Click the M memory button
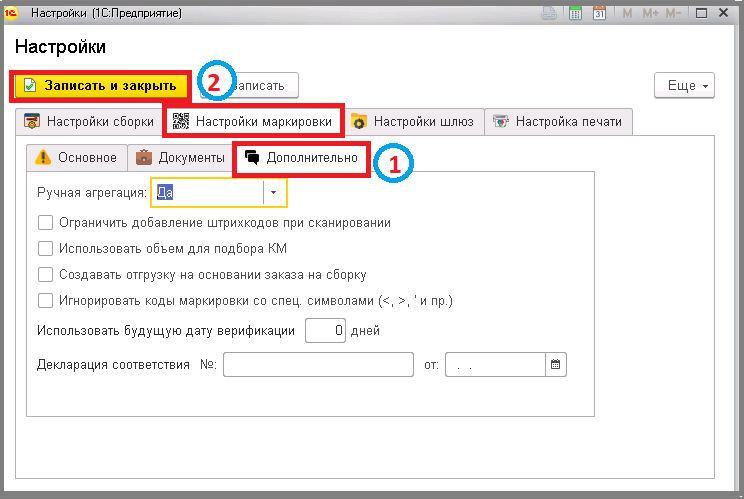 627,13
